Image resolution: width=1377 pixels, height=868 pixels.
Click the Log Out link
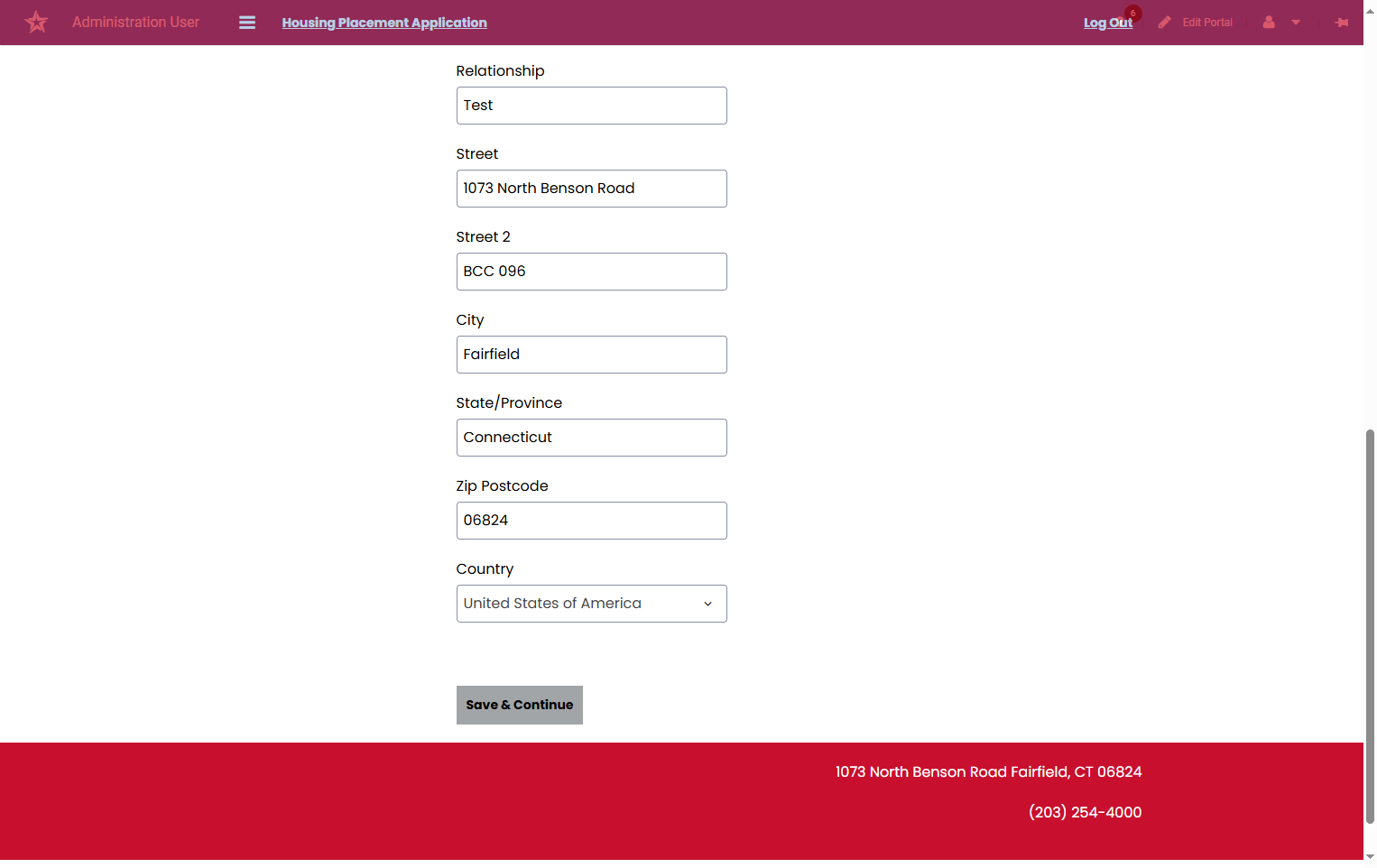[x=1107, y=23]
